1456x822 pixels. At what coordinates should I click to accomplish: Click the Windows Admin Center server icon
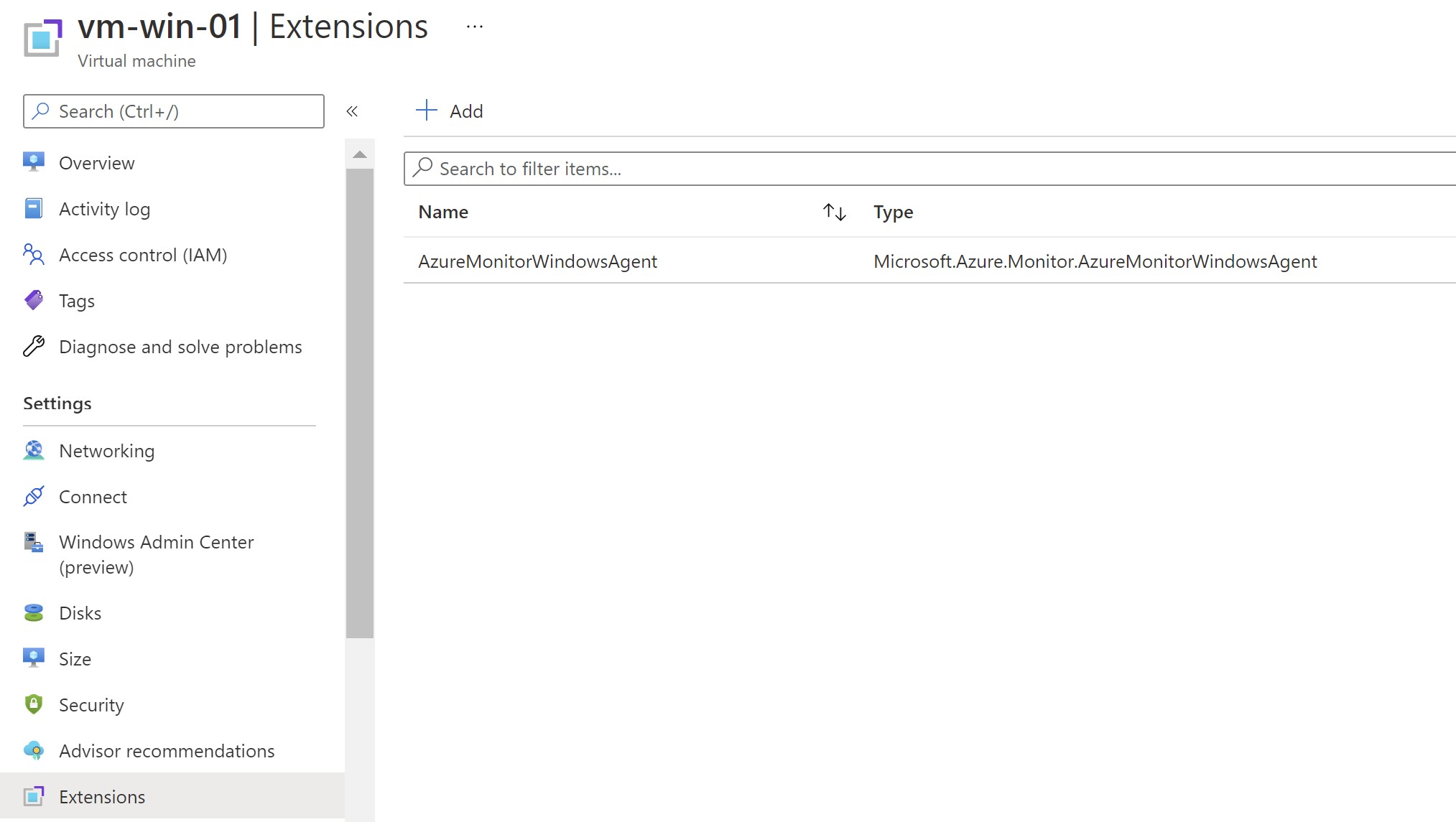click(x=34, y=542)
